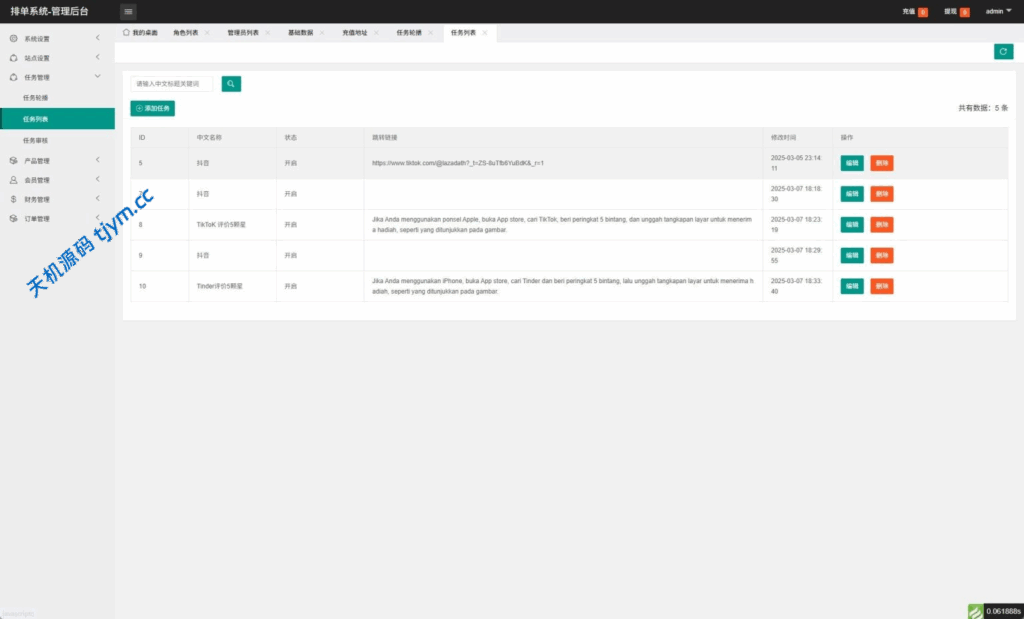
Task: Click the Chinese title keyword search field
Action: [171, 84]
